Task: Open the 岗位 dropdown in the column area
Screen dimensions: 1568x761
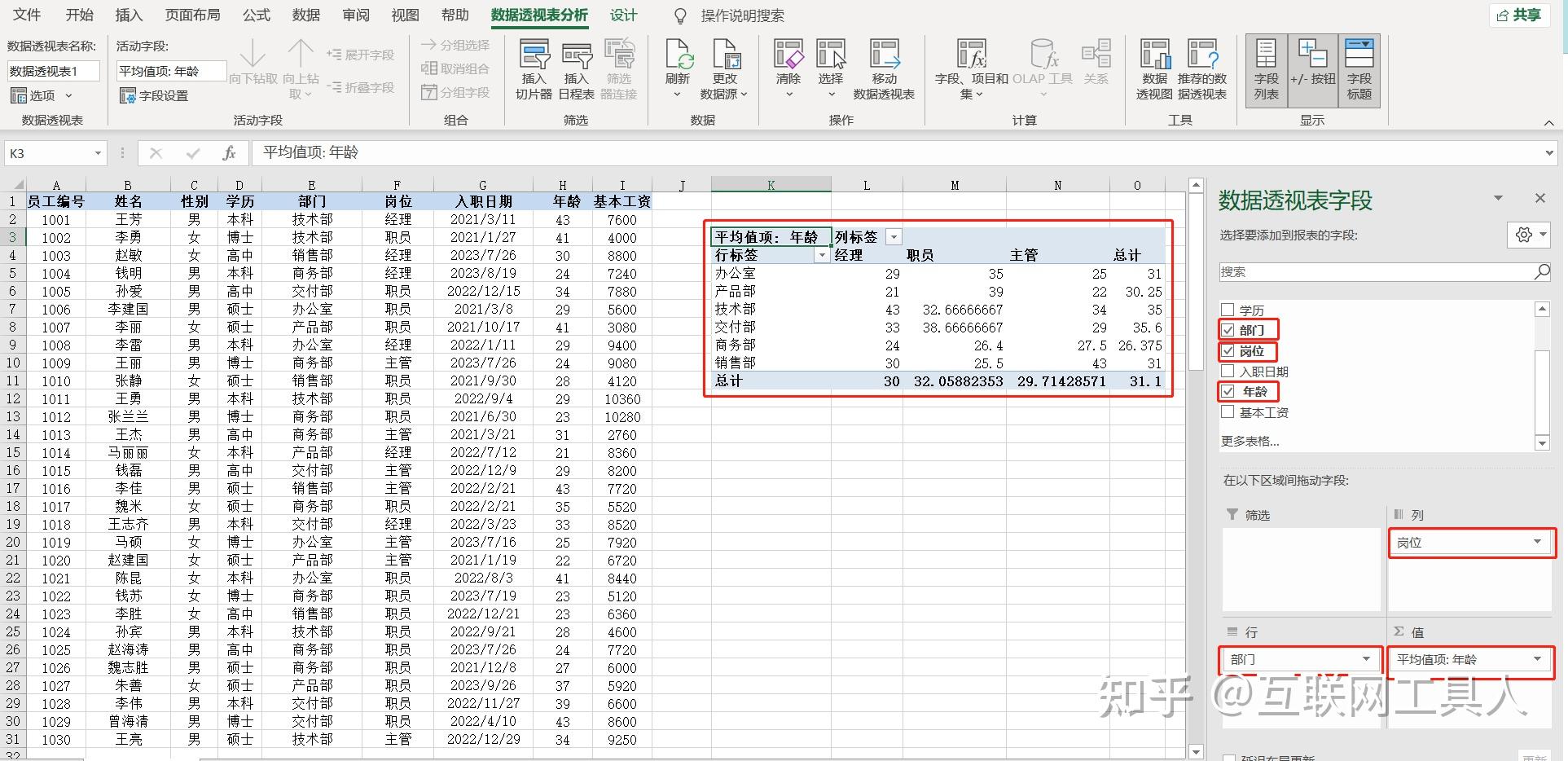Action: point(1536,543)
